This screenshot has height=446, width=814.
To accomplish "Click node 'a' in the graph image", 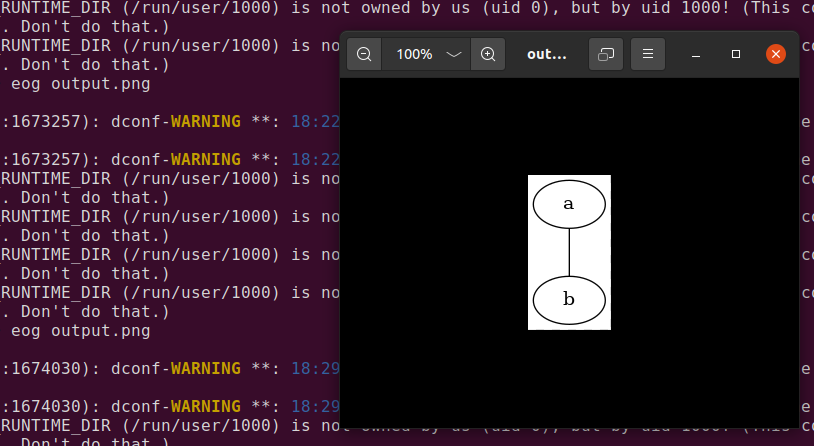I will tap(569, 204).
